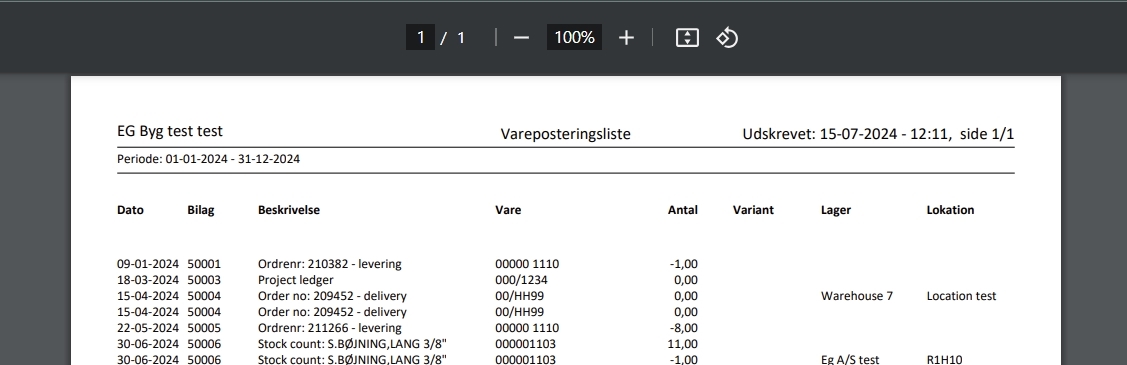The height and width of the screenshot is (365, 1127).
Task: Click the Variant column header
Action: click(753, 211)
